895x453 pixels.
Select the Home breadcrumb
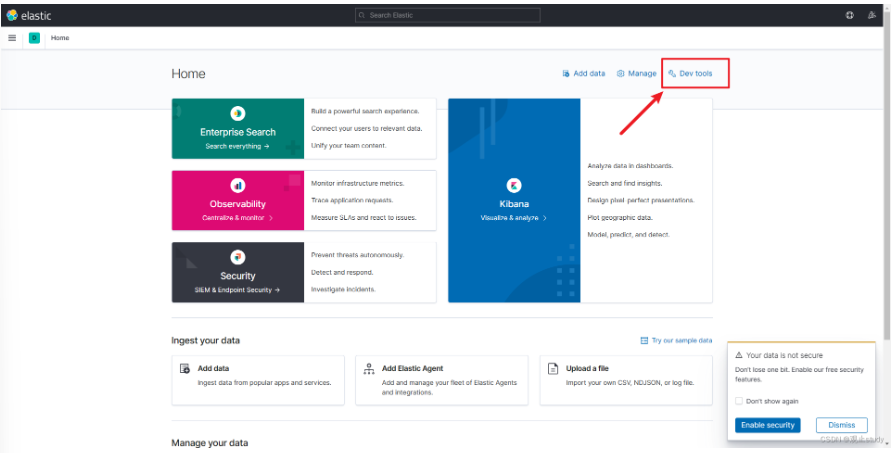pyautogui.click(x=60, y=38)
